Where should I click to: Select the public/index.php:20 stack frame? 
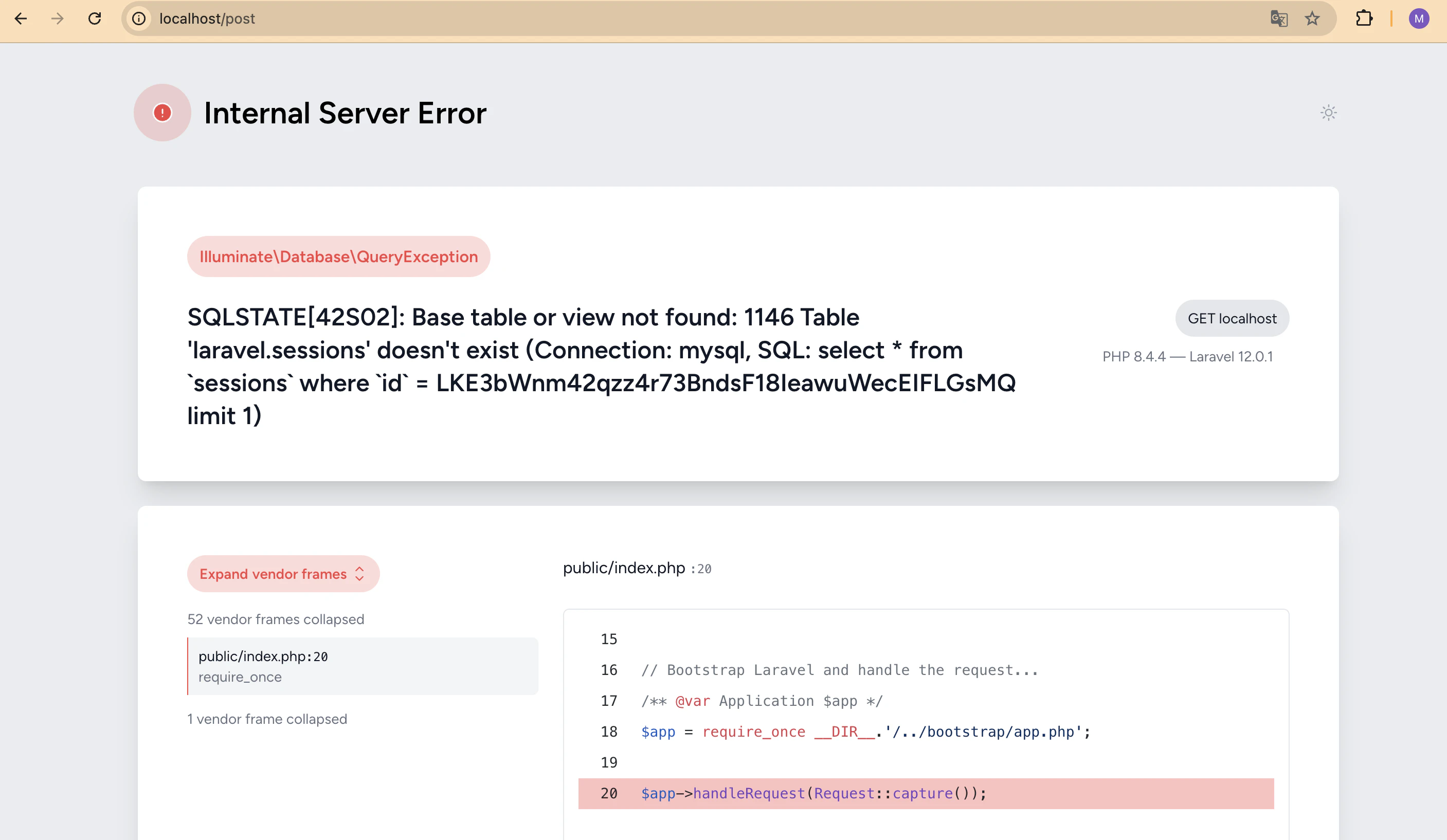[363, 666]
